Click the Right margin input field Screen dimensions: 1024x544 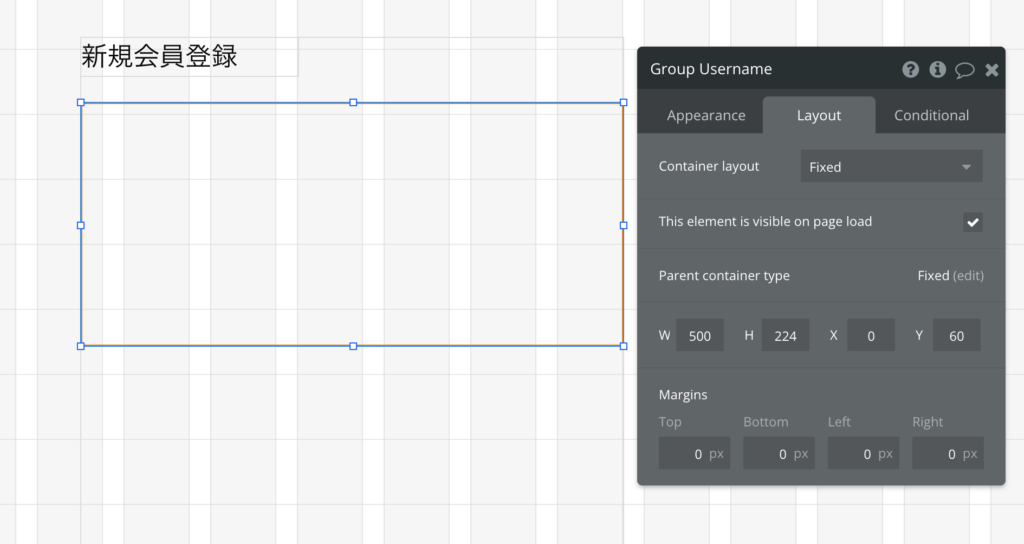tap(948, 453)
